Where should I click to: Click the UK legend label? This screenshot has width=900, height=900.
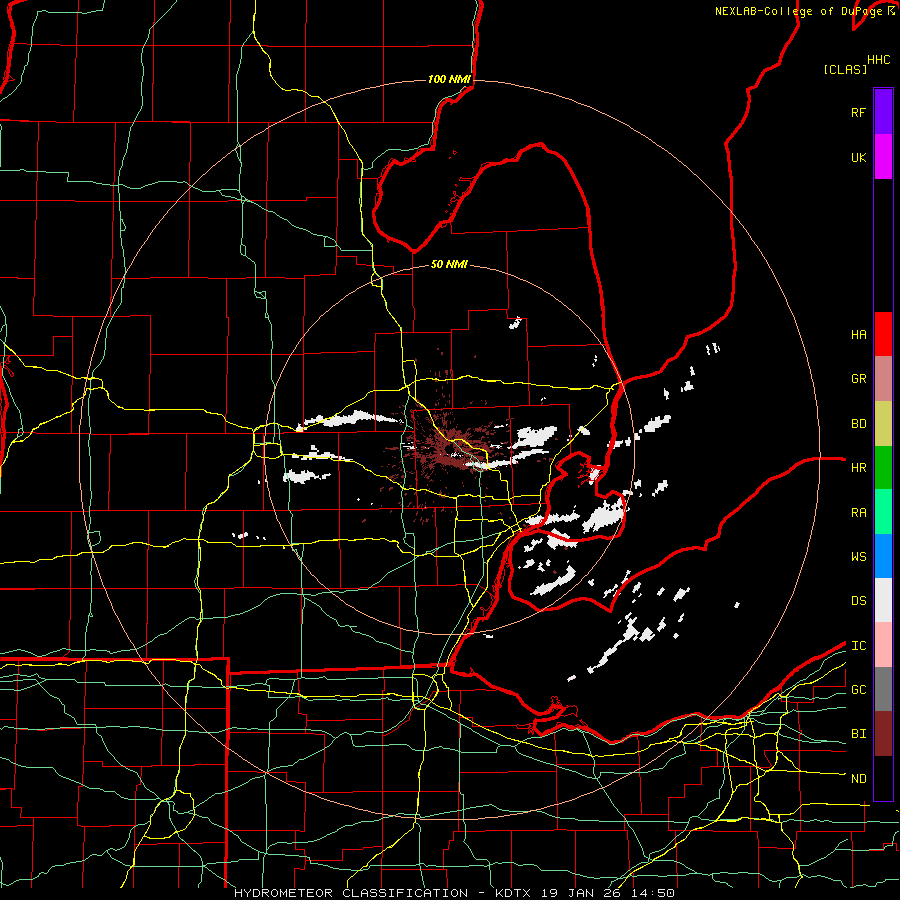coord(859,157)
